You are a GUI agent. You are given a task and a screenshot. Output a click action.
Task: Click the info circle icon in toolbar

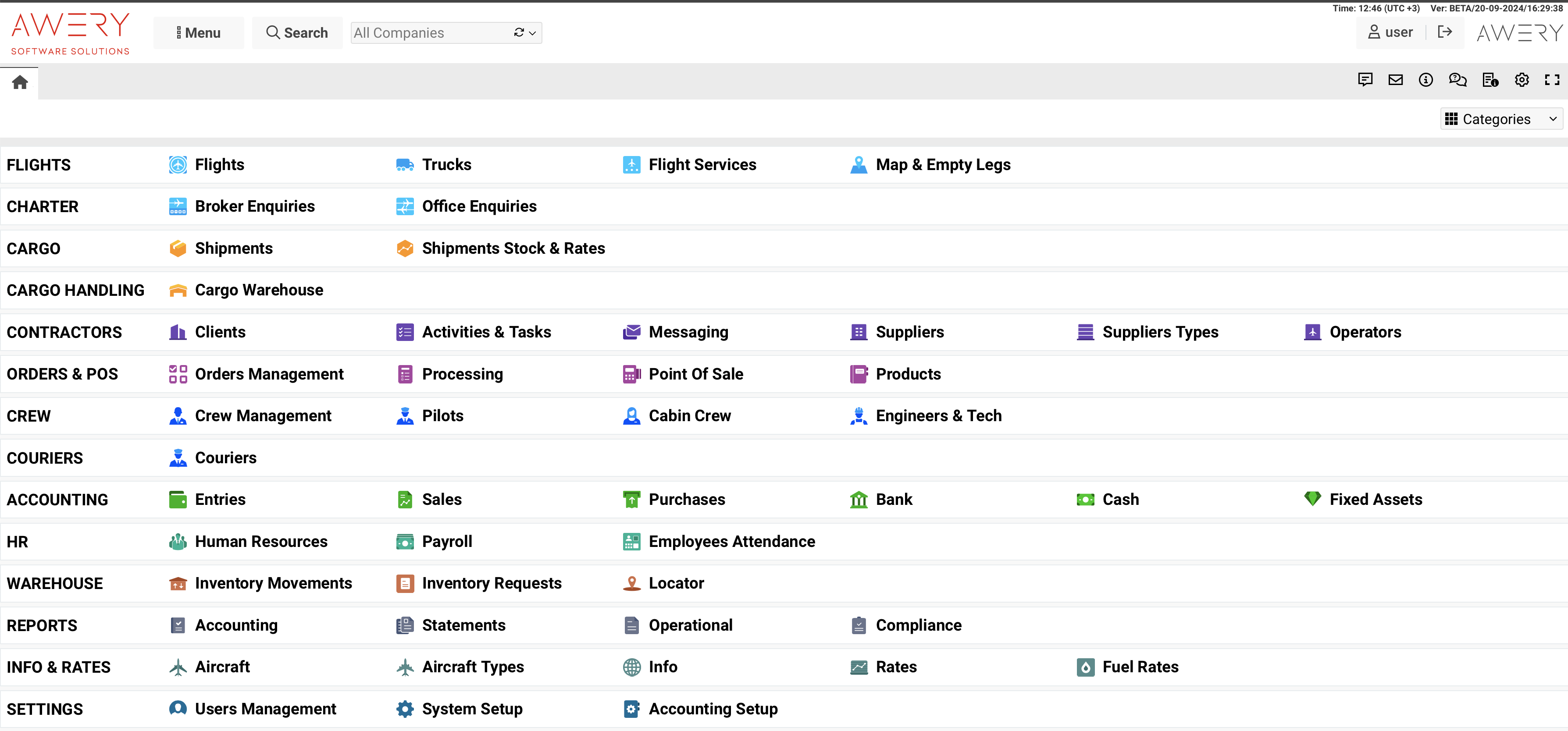[1425, 80]
